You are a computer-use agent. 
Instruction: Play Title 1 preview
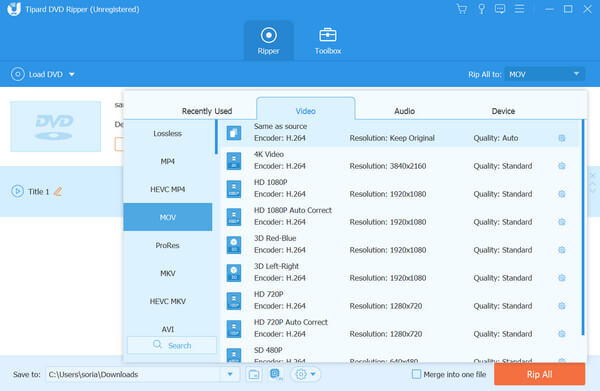click(x=17, y=191)
